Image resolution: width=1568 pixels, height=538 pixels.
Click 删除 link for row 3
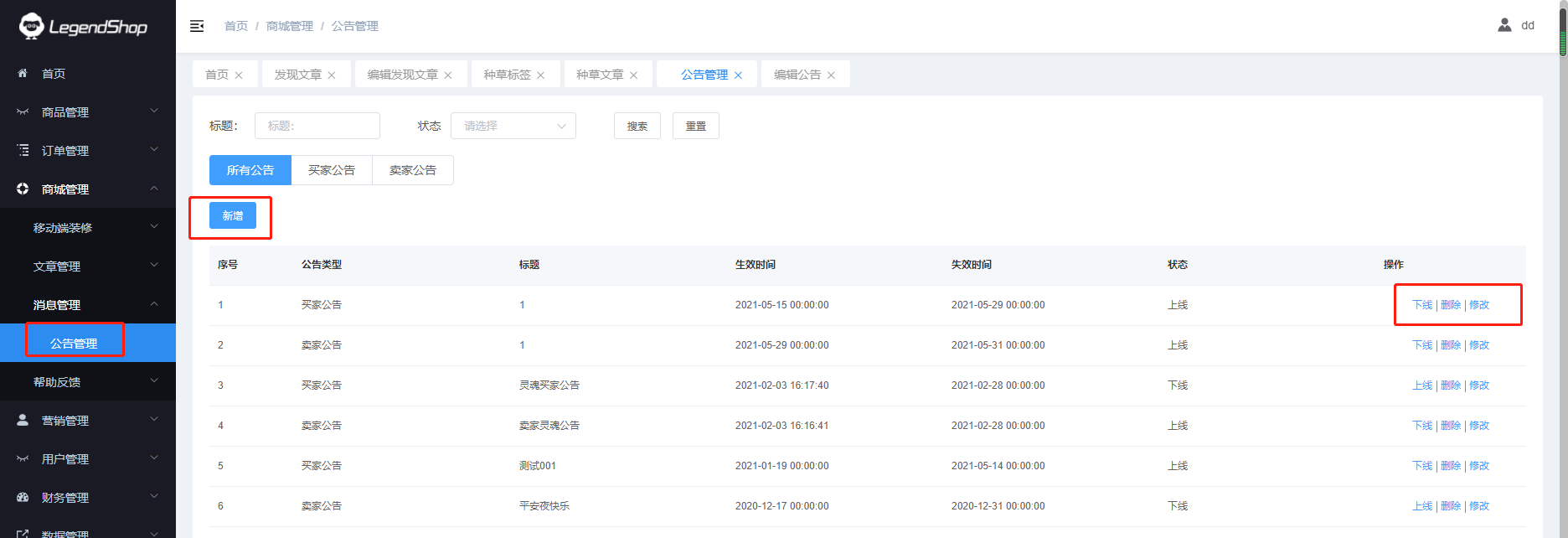point(1450,385)
